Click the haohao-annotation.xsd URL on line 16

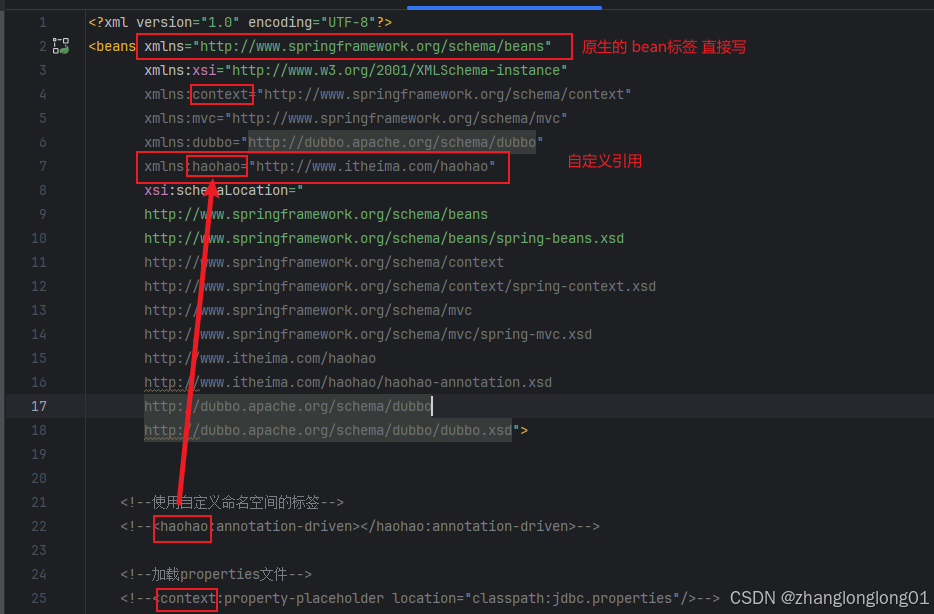(348, 382)
